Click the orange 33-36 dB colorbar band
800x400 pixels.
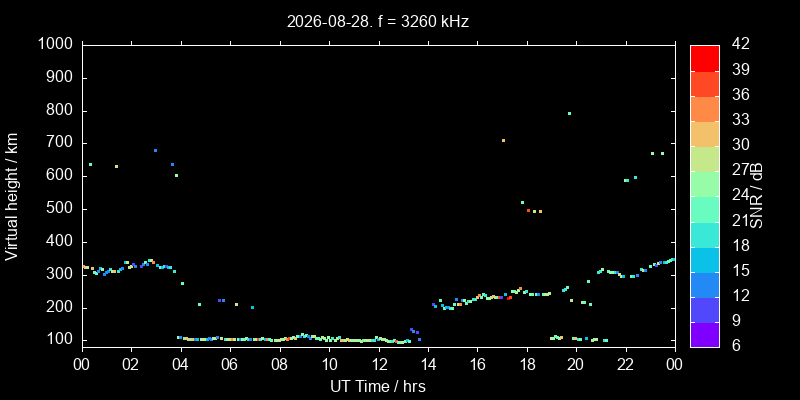point(705,109)
